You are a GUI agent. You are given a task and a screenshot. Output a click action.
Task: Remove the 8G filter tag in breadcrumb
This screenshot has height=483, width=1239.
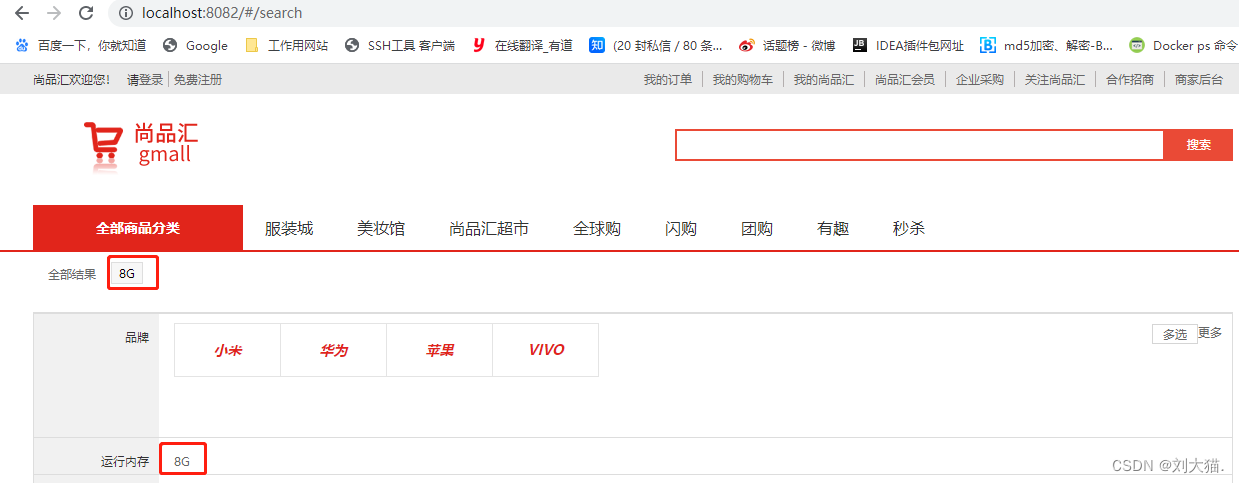point(127,274)
